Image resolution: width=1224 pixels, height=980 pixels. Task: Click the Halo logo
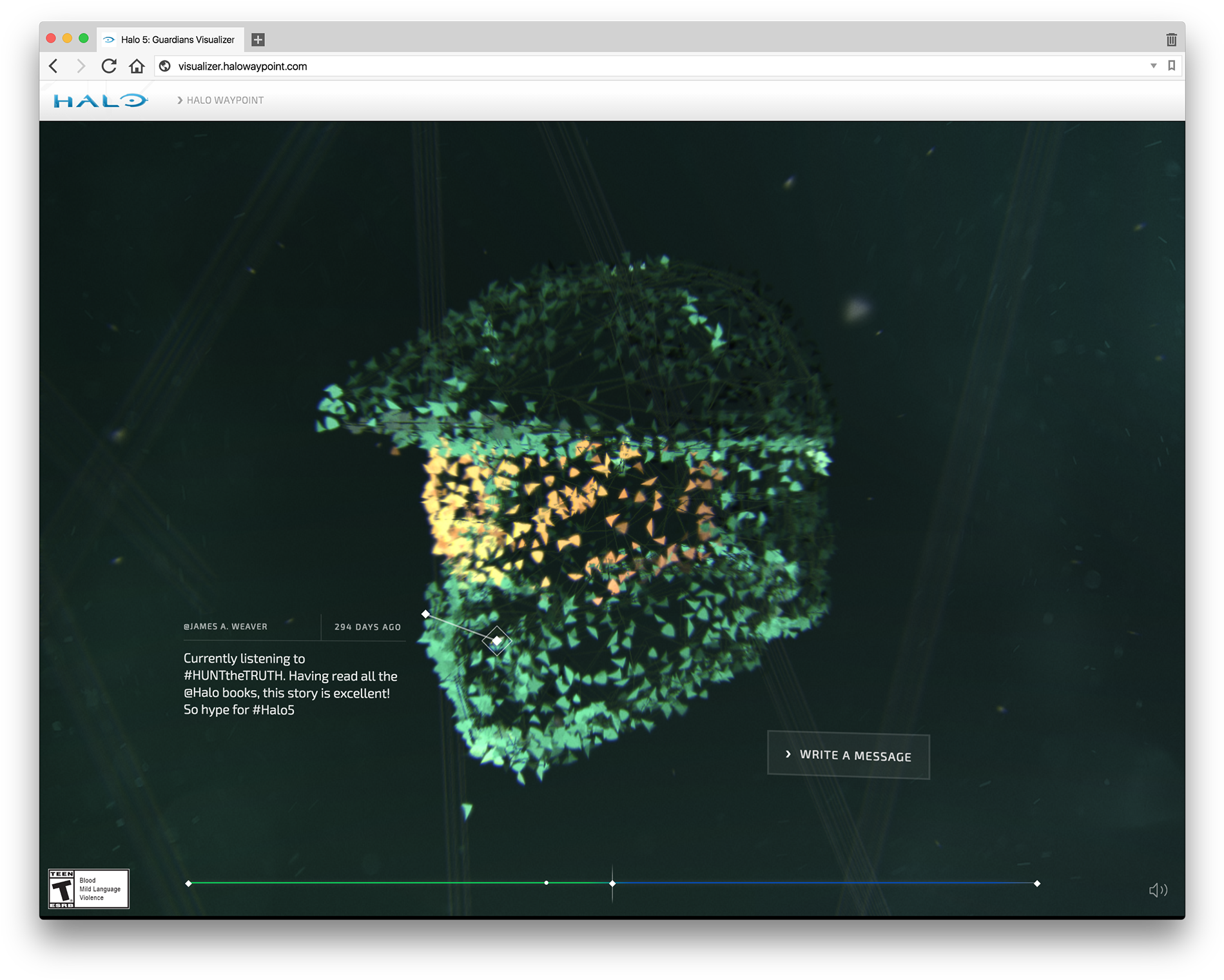point(101,101)
